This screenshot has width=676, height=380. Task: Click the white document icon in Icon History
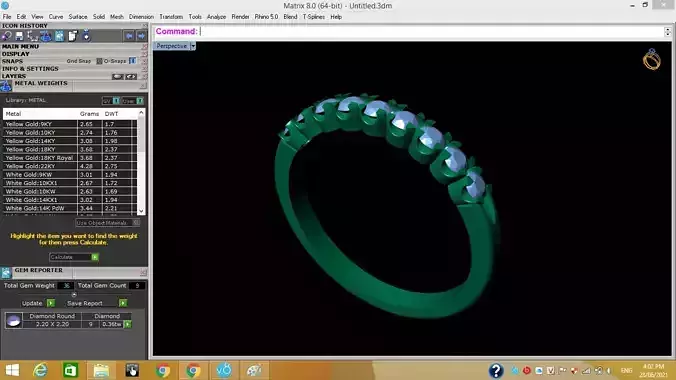click(72, 36)
